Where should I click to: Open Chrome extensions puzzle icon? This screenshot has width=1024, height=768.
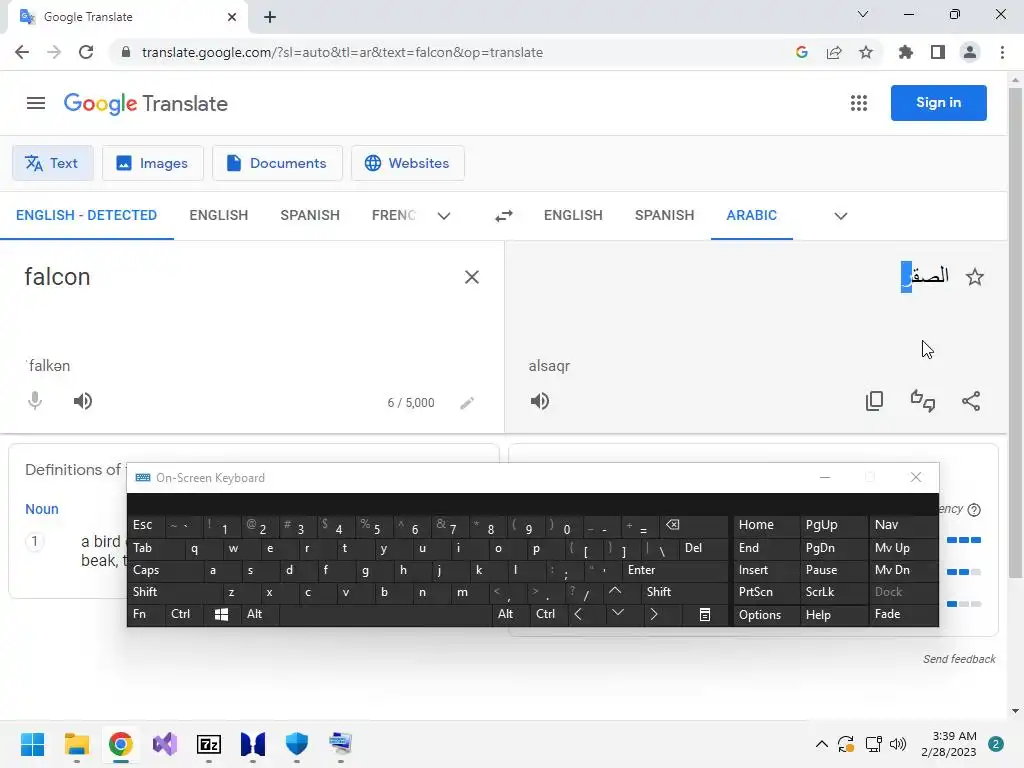906,52
